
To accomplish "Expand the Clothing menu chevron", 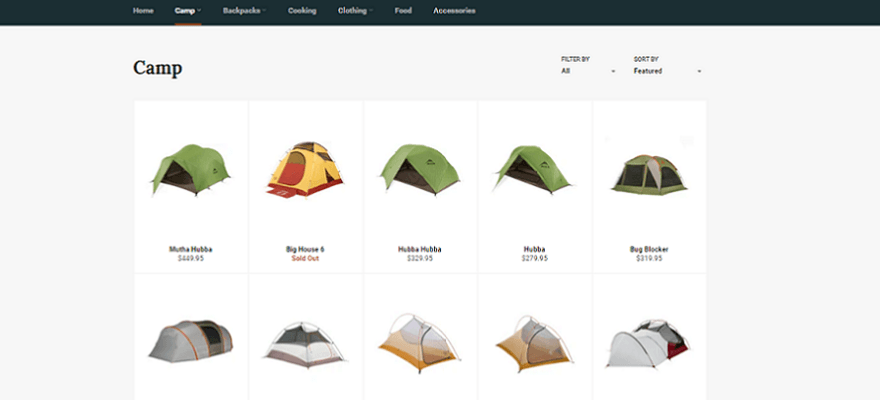I will pos(371,11).
